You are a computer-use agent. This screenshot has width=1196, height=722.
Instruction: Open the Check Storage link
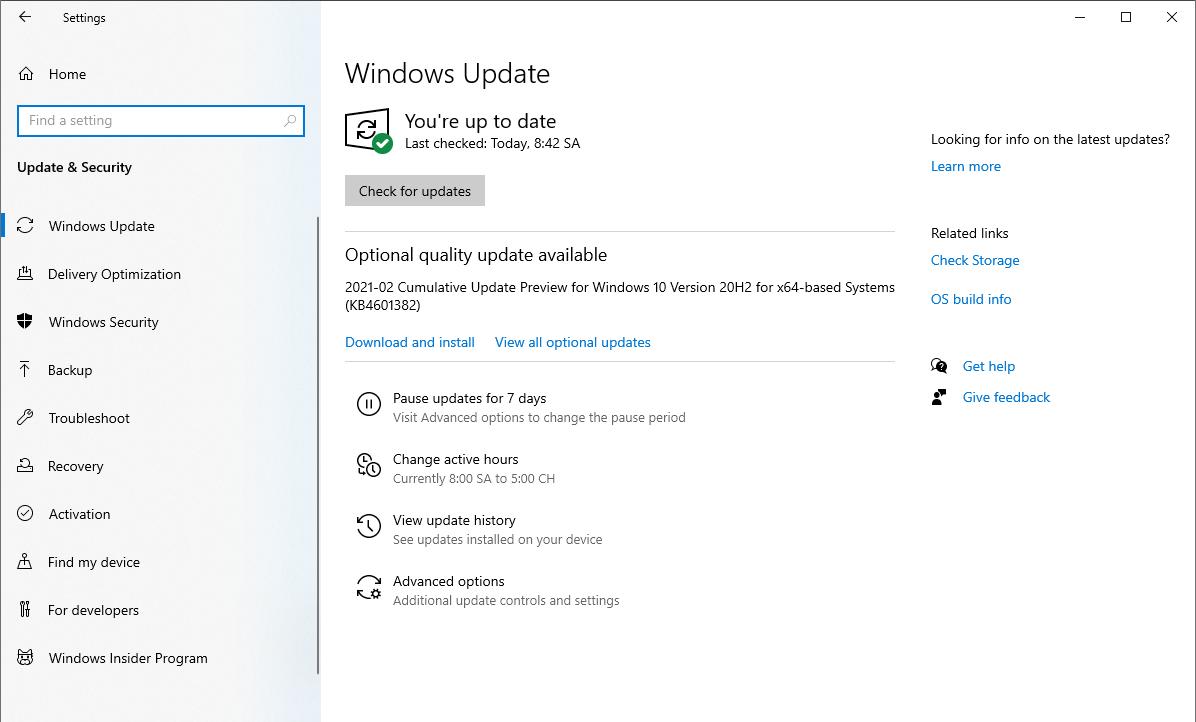[x=975, y=260]
